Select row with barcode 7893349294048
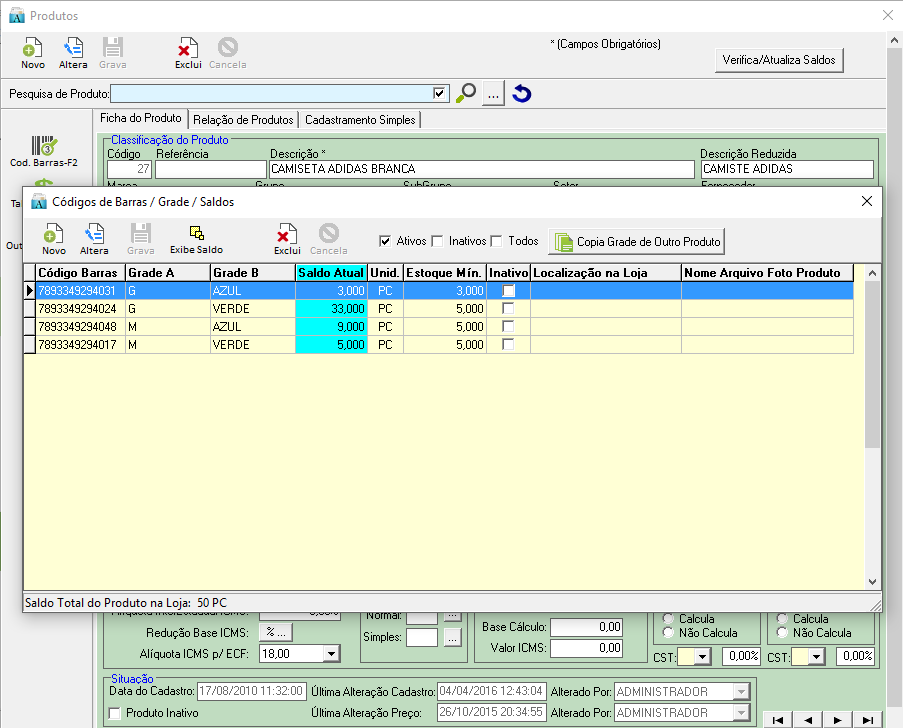The image size is (903, 728). click(80, 327)
